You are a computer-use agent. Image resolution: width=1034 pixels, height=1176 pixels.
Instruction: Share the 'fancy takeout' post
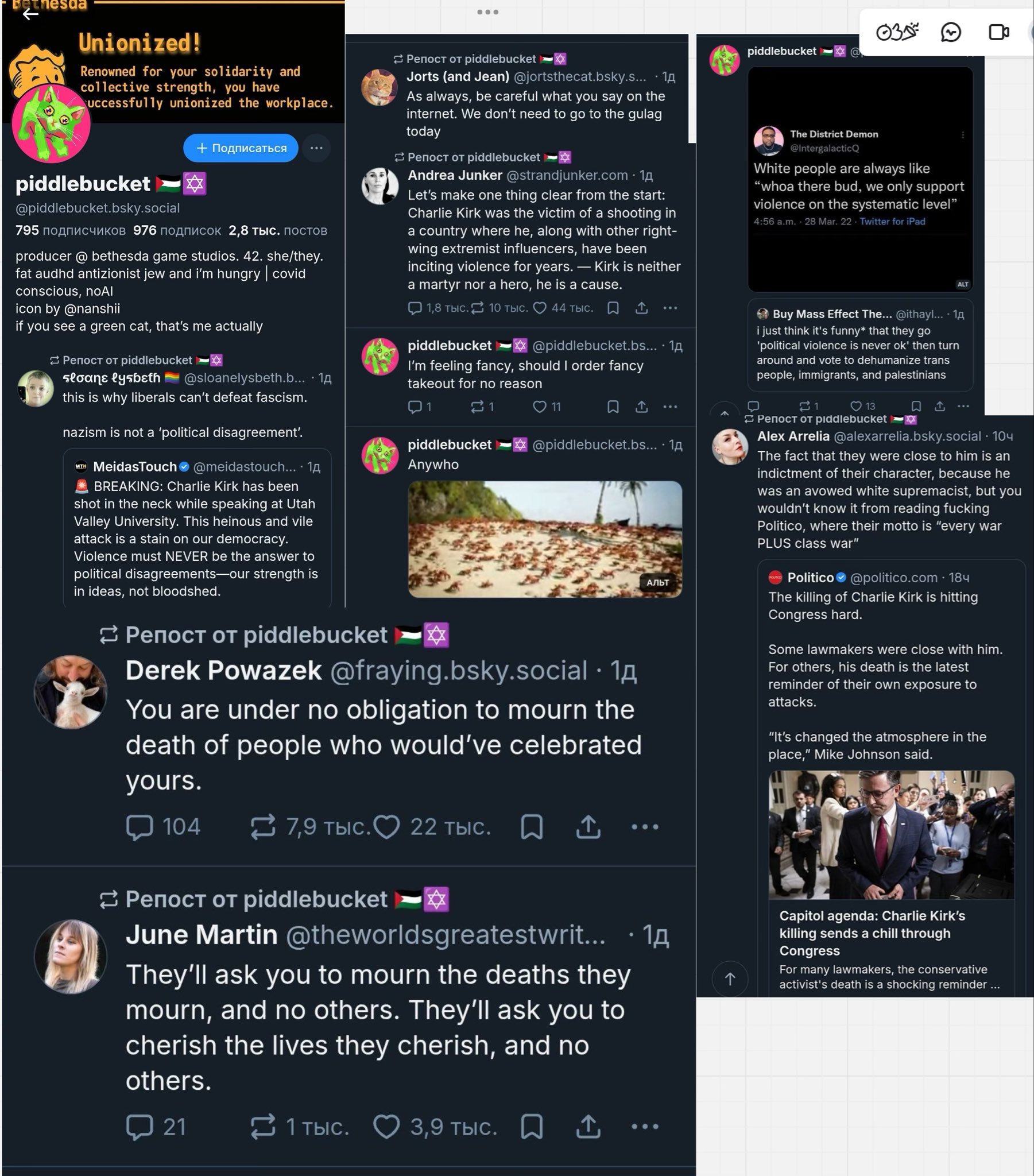tap(641, 407)
